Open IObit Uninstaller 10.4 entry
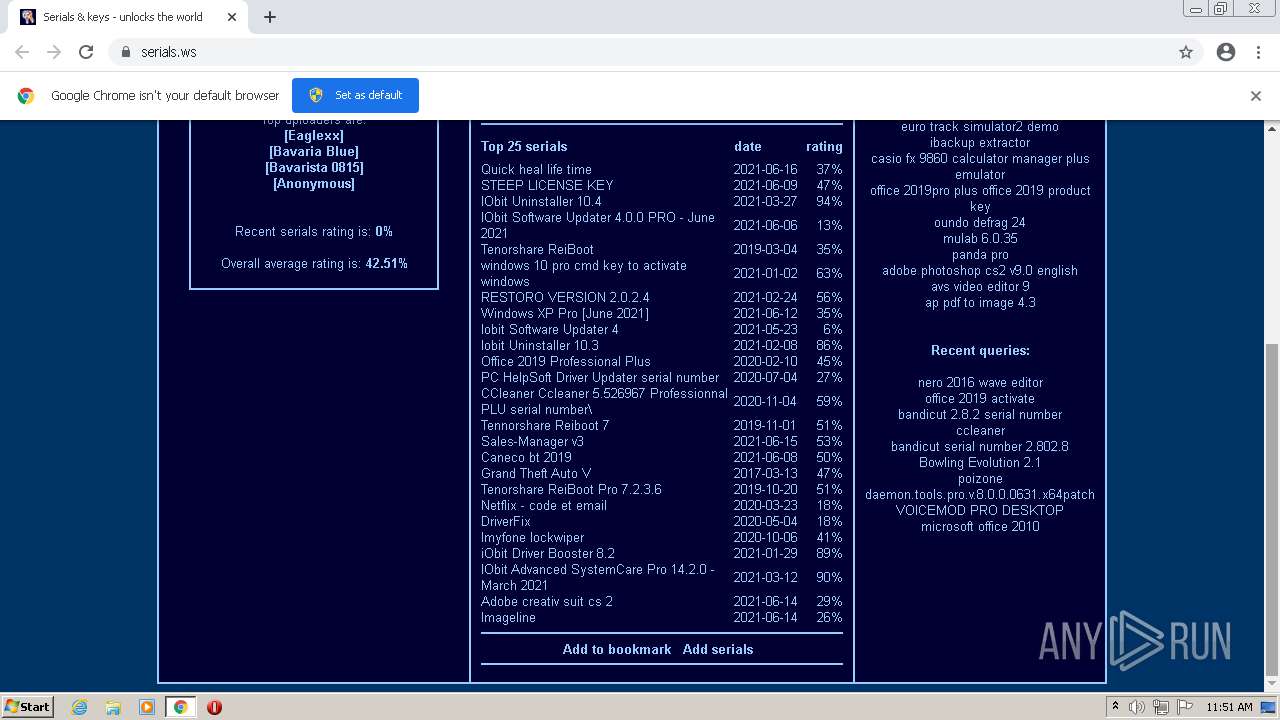 [x=541, y=201]
